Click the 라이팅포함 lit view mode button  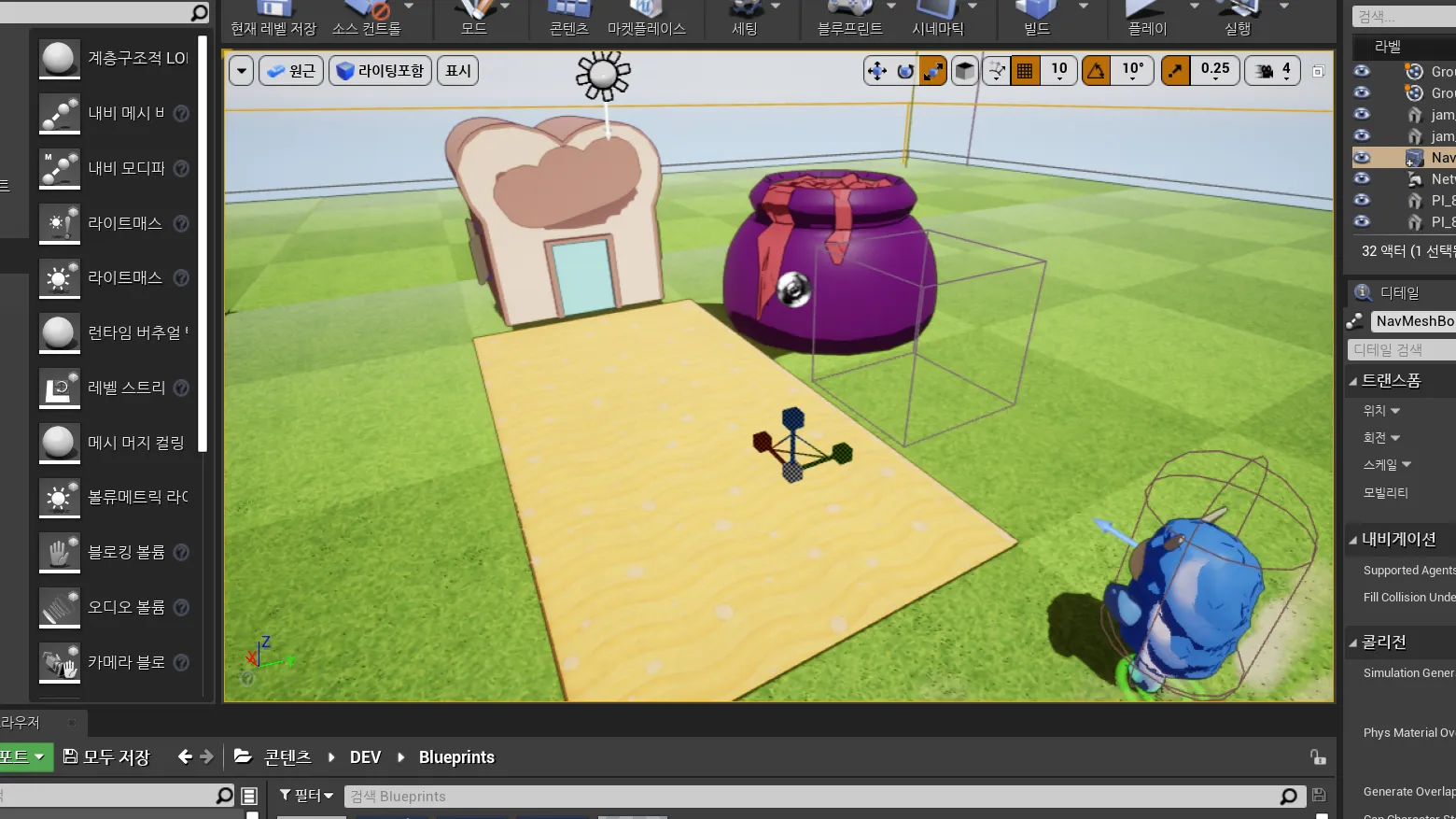coord(380,71)
